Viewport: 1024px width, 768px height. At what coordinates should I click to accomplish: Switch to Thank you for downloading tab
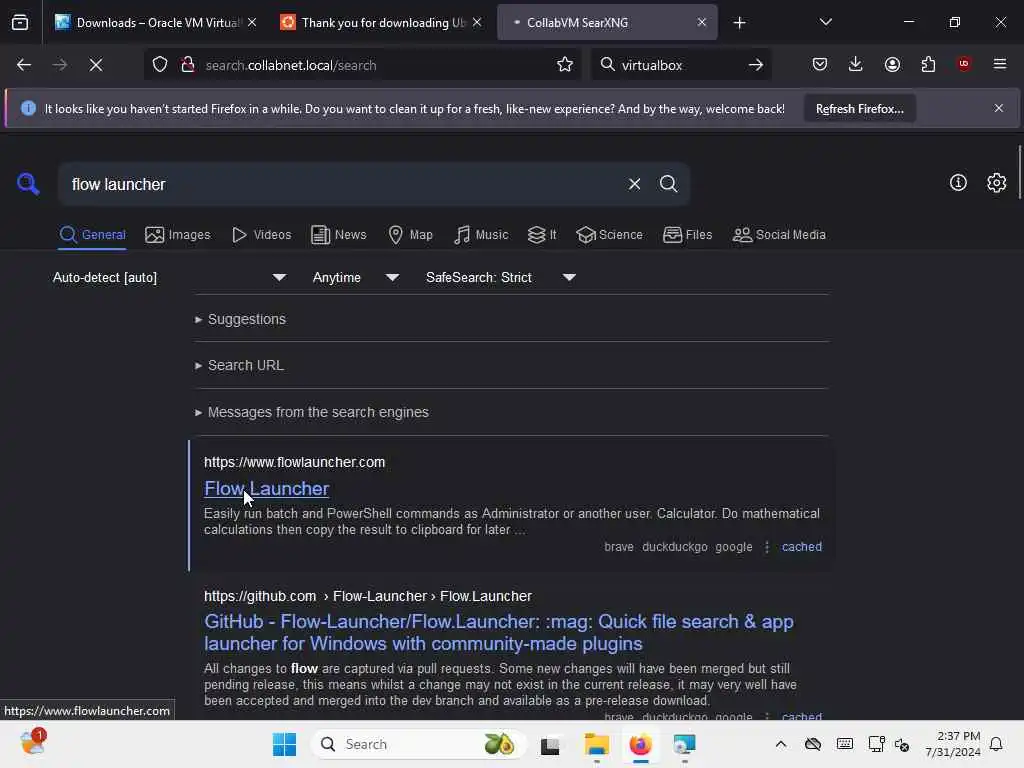pyautogui.click(x=383, y=22)
